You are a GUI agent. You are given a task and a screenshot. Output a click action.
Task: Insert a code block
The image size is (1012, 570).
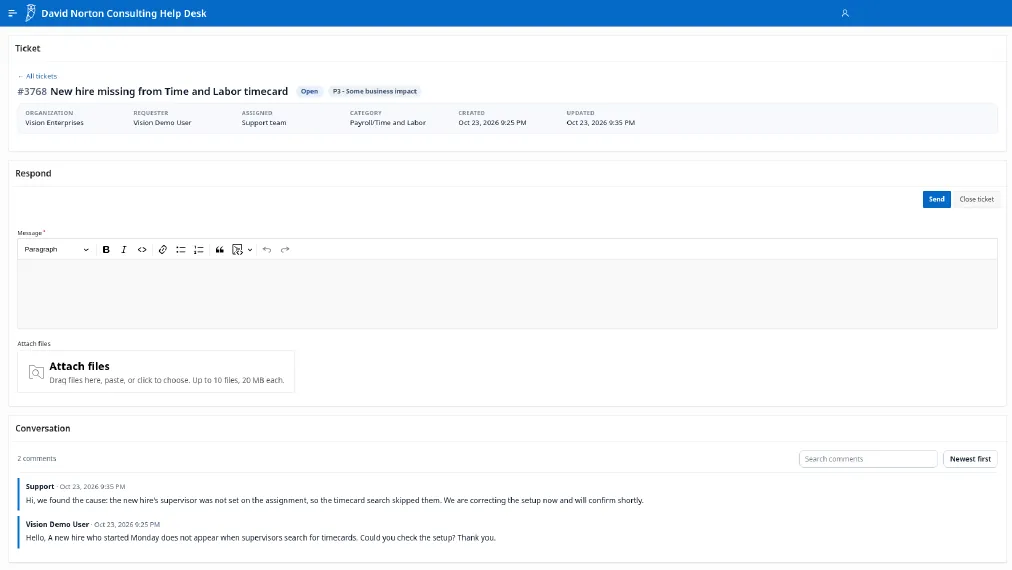(x=237, y=250)
